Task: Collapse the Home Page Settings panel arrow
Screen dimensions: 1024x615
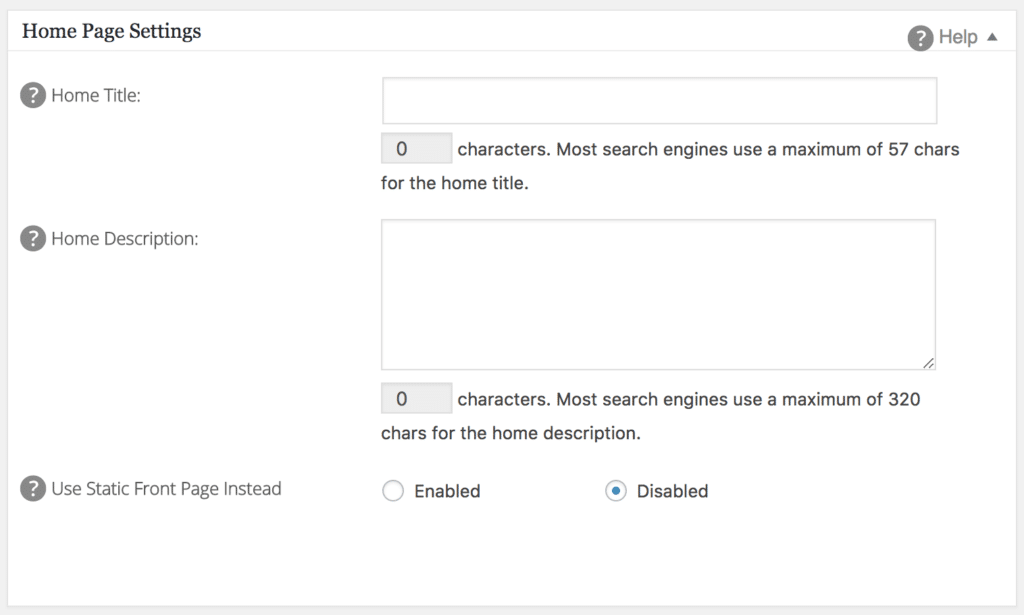Action: click(992, 37)
